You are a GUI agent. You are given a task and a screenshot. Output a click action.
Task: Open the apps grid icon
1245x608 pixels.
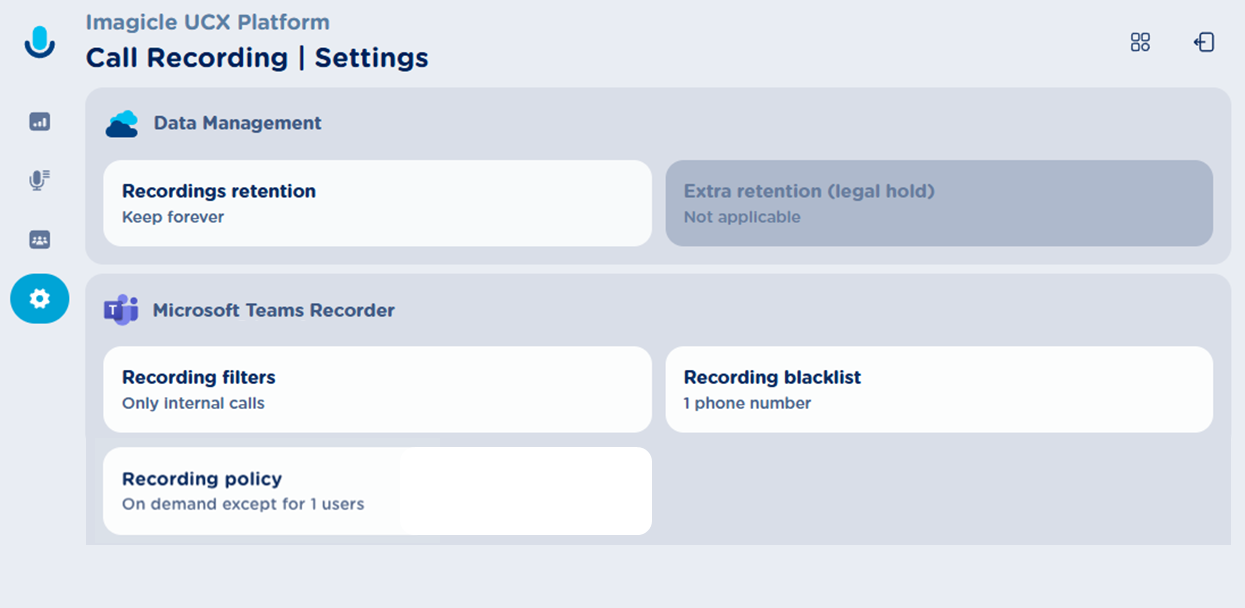coord(1140,42)
